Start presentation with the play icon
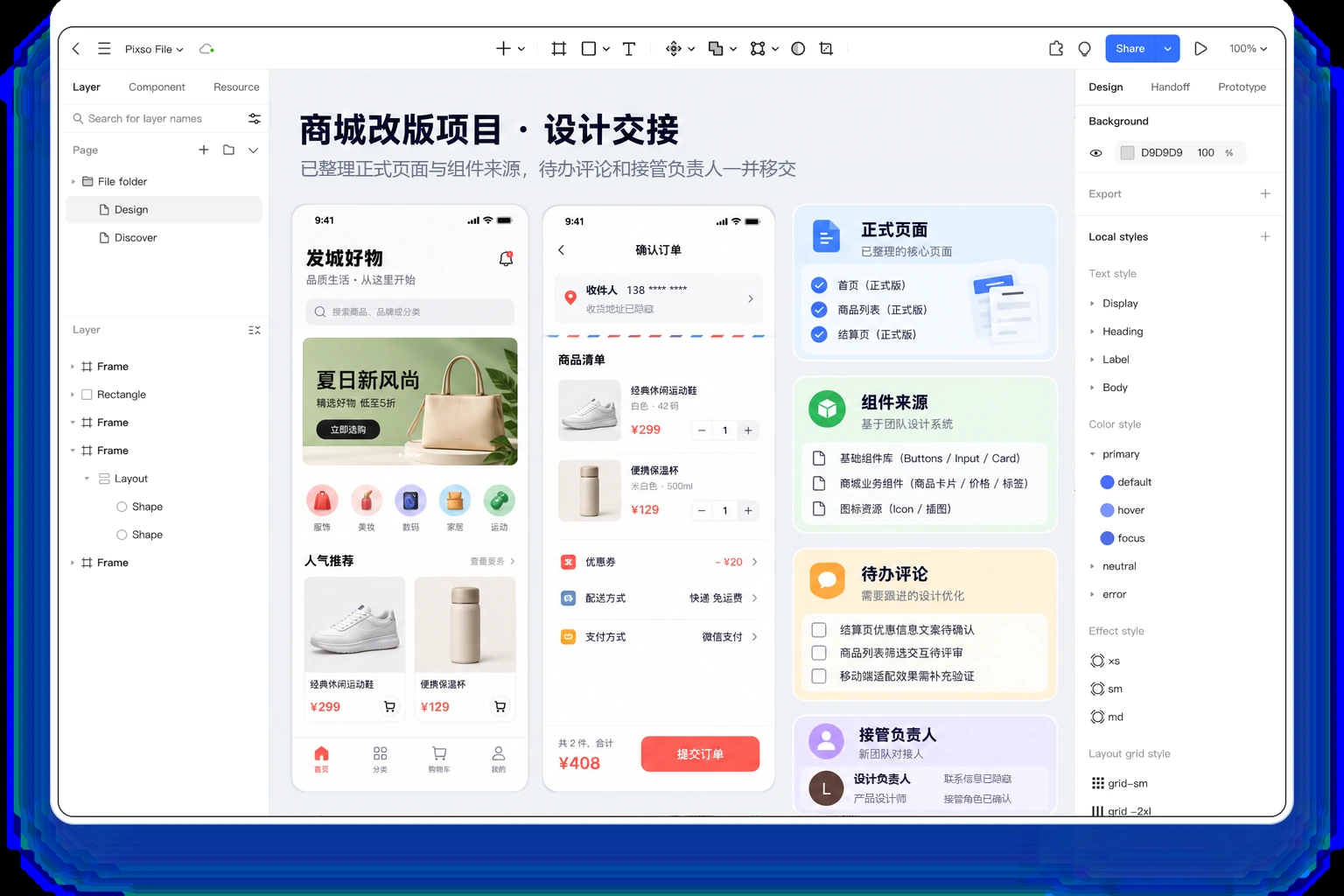The image size is (1344, 896). point(1200,49)
